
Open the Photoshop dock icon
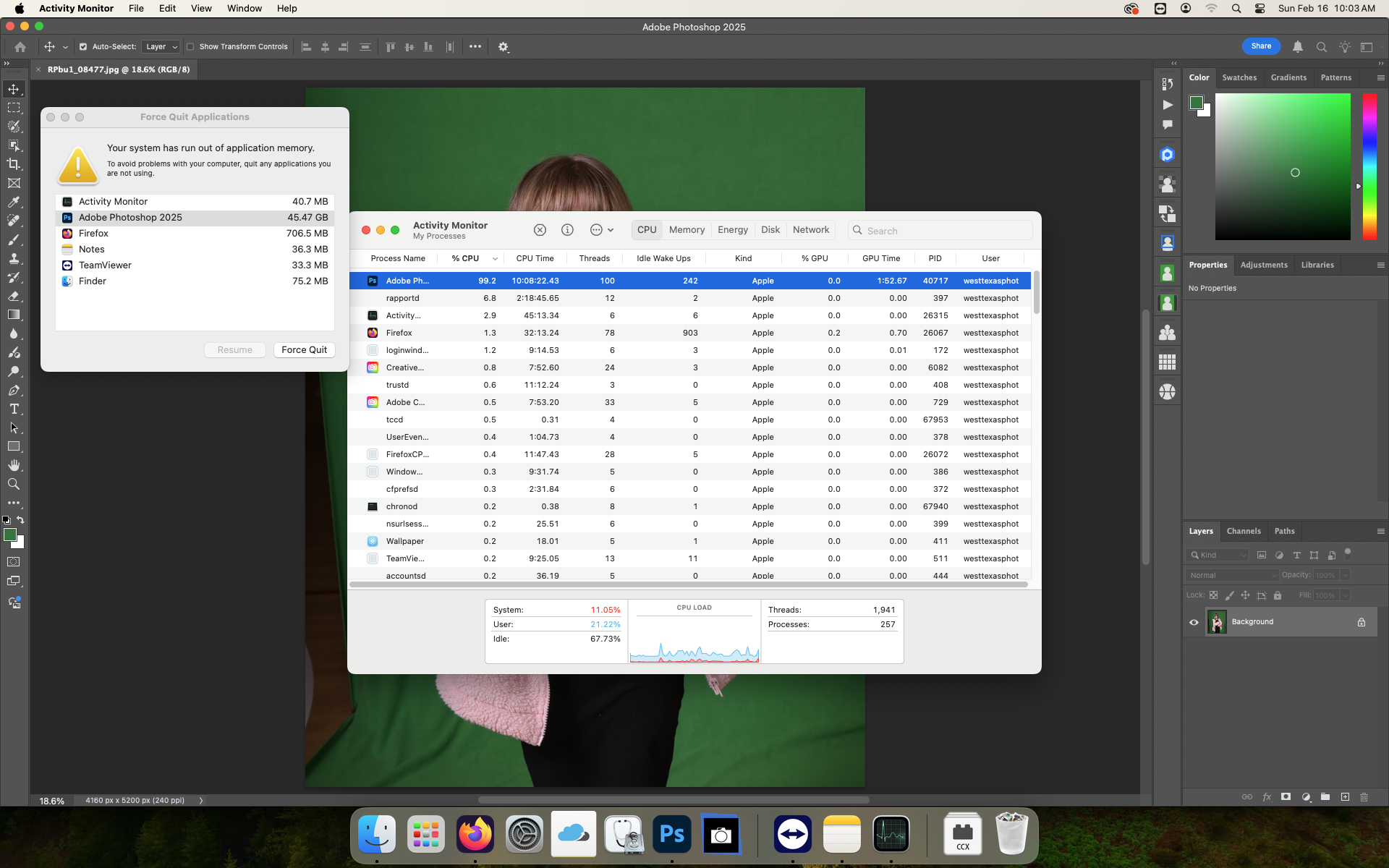pyautogui.click(x=672, y=834)
